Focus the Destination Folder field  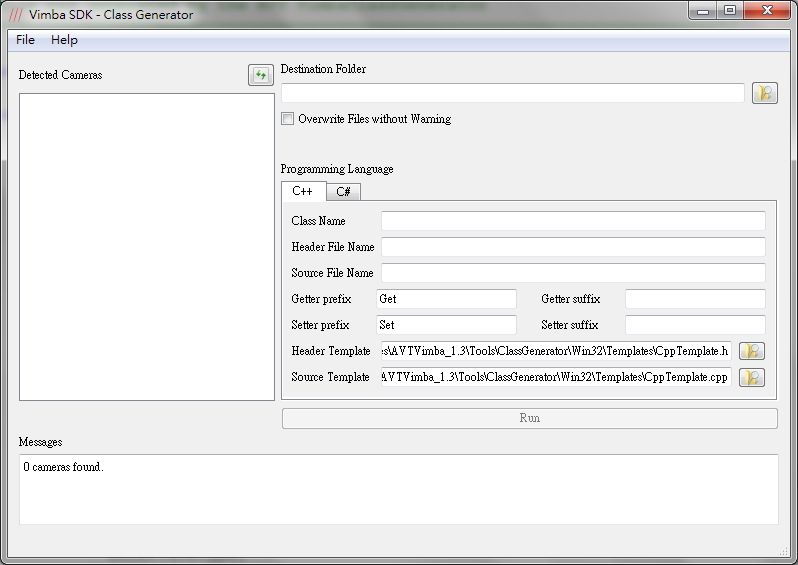(x=513, y=93)
